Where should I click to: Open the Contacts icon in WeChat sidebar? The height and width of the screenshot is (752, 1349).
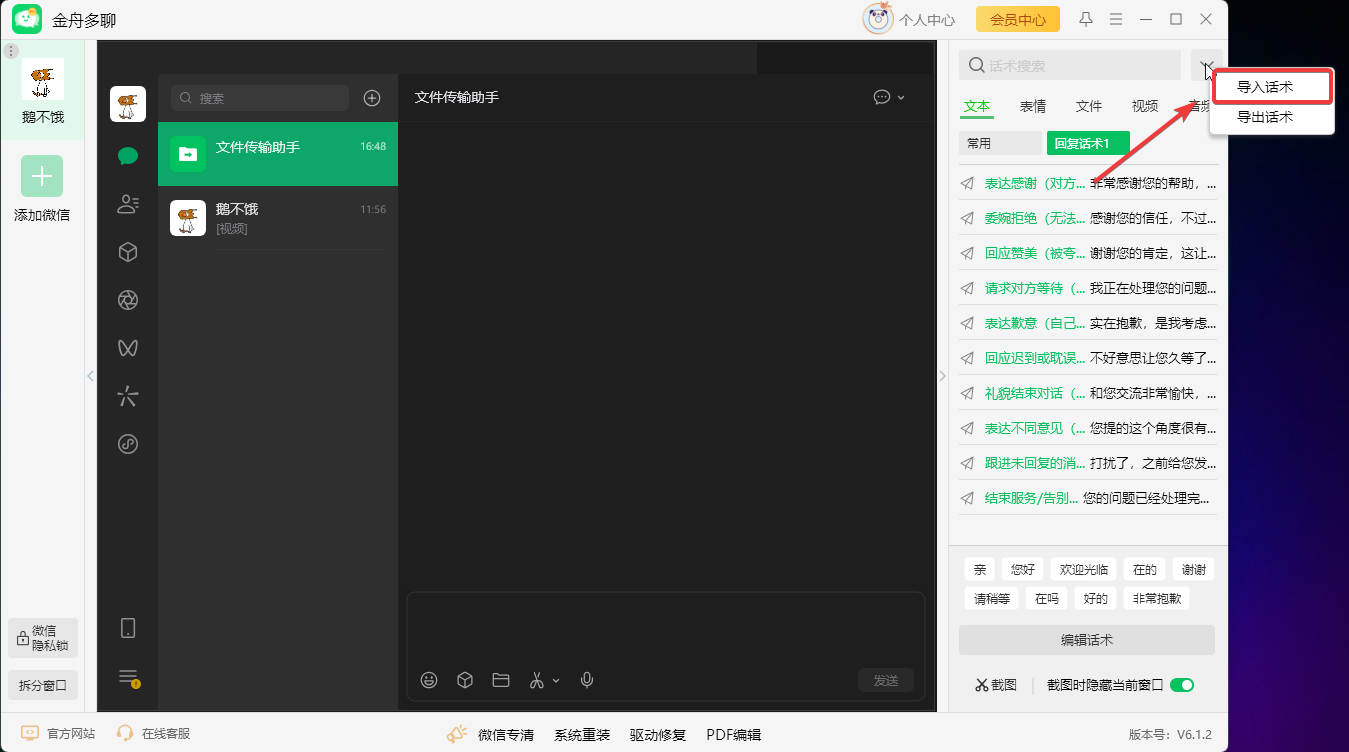[x=128, y=204]
